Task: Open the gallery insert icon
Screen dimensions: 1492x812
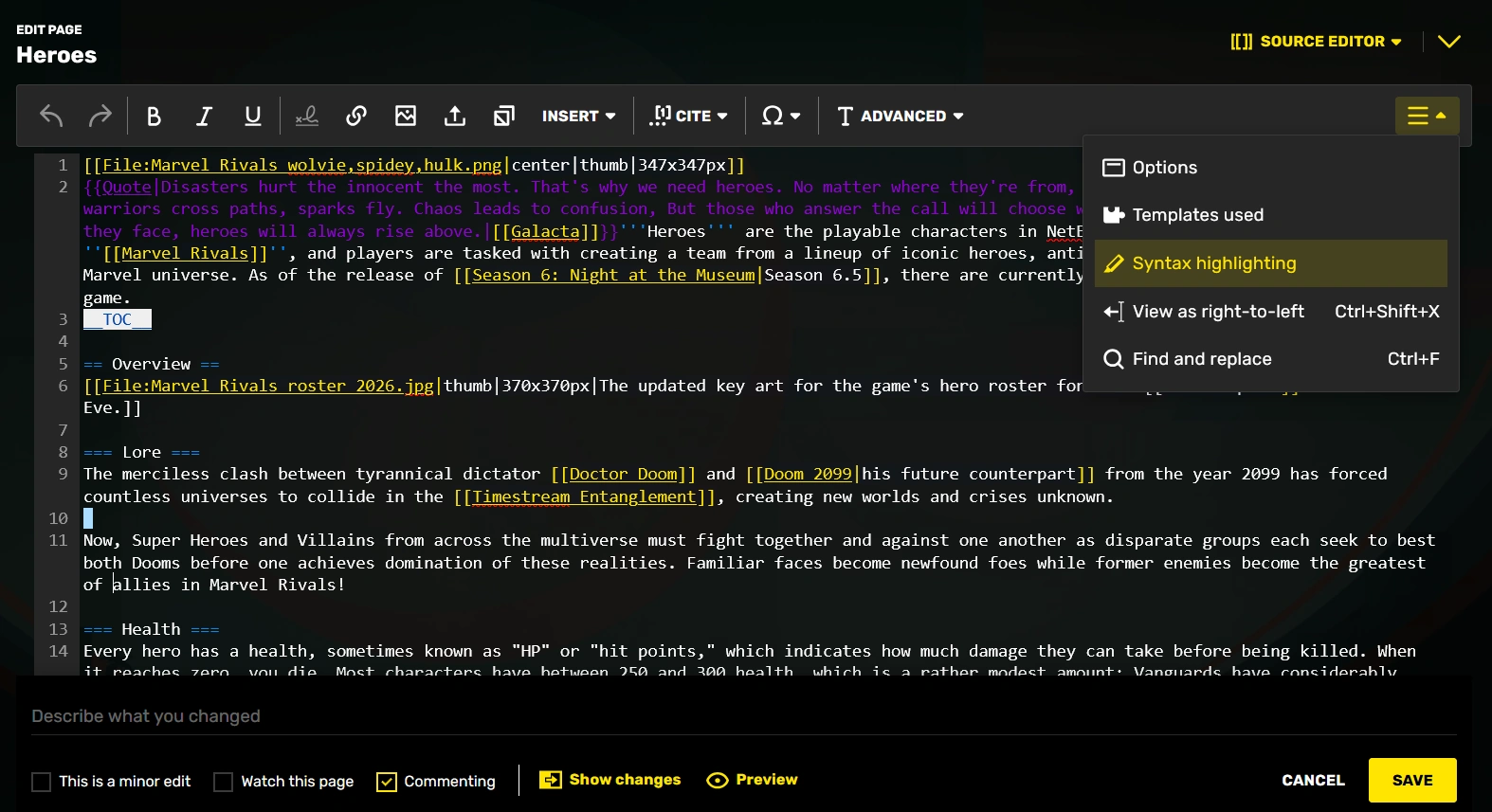Action: pos(504,116)
